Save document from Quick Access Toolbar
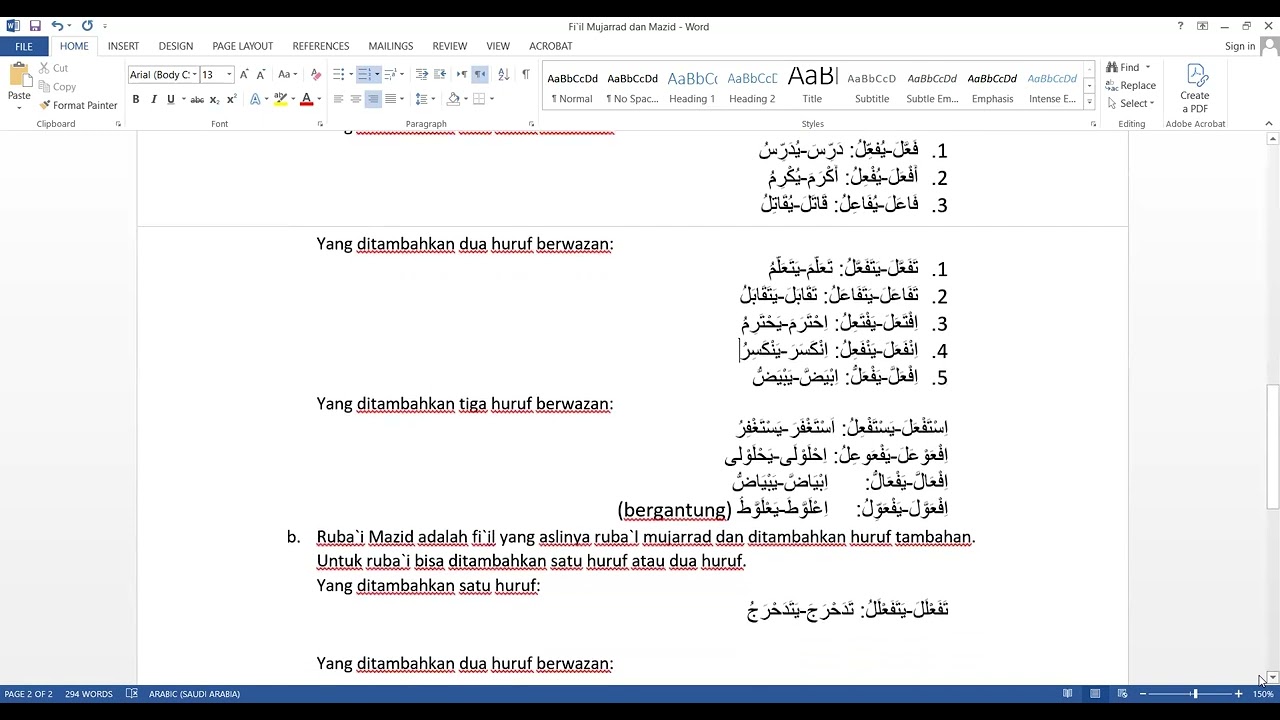Image resolution: width=1280 pixels, height=720 pixels. tap(35, 26)
